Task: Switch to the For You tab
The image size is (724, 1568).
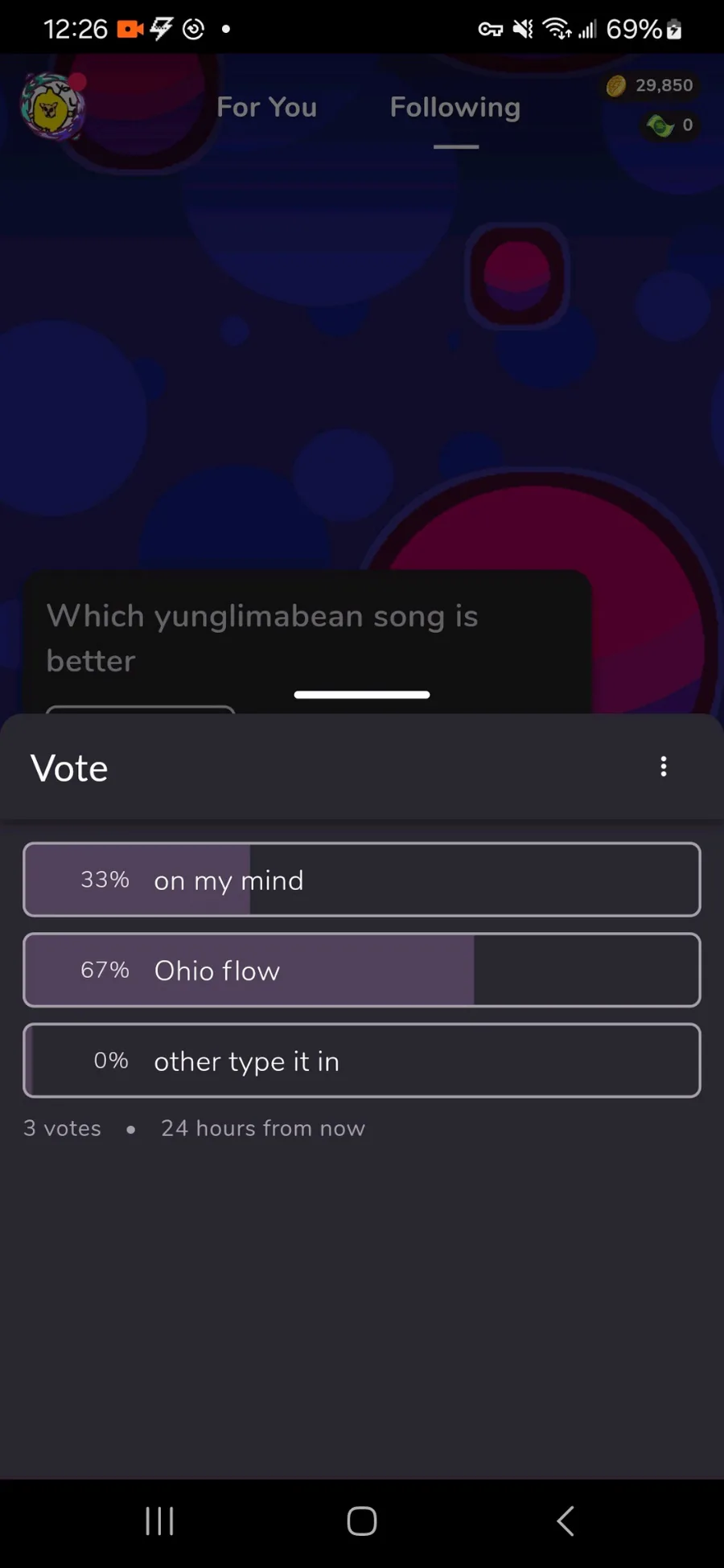Action: click(x=266, y=107)
